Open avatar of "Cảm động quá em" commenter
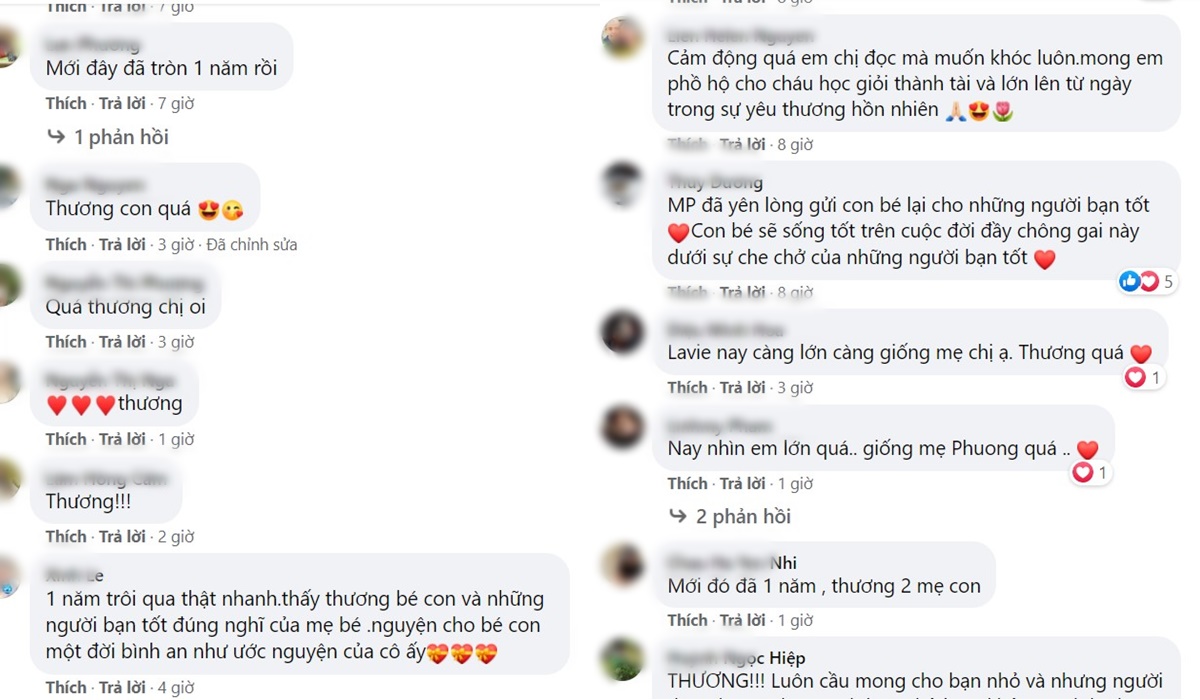Screen dimensions: 1200x700 point(622,39)
